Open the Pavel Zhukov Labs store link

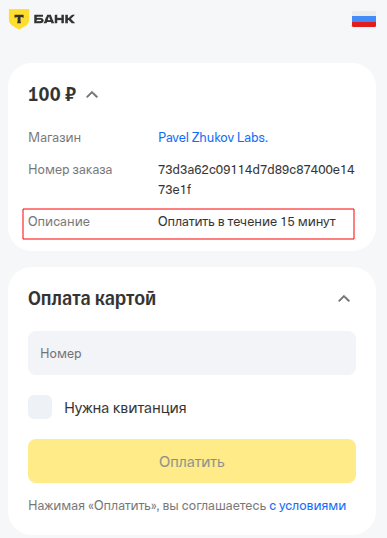click(213, 138)
